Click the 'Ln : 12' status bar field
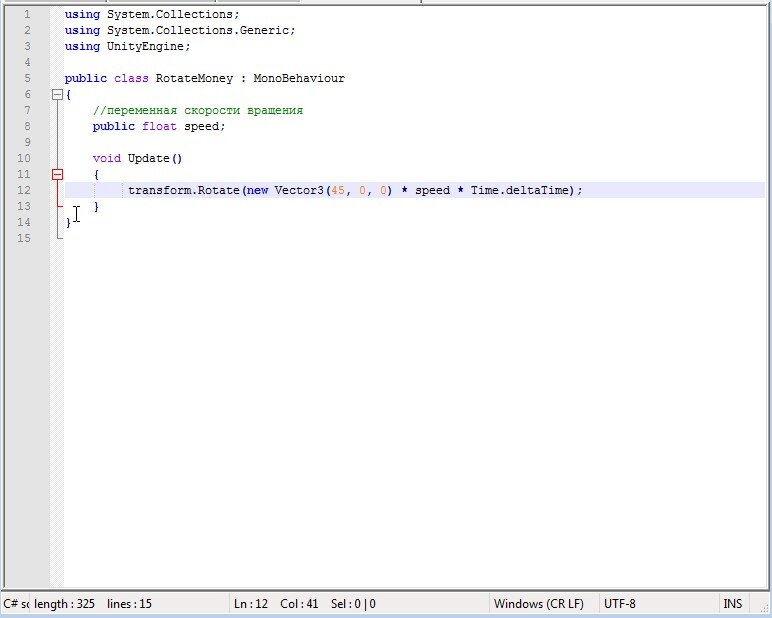 (251, 604)
